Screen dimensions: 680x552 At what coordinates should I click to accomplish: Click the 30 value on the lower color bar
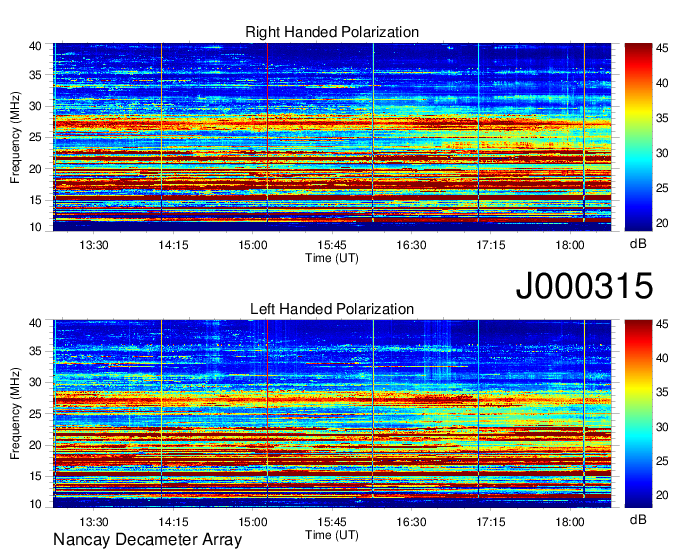tap(662, 427)
